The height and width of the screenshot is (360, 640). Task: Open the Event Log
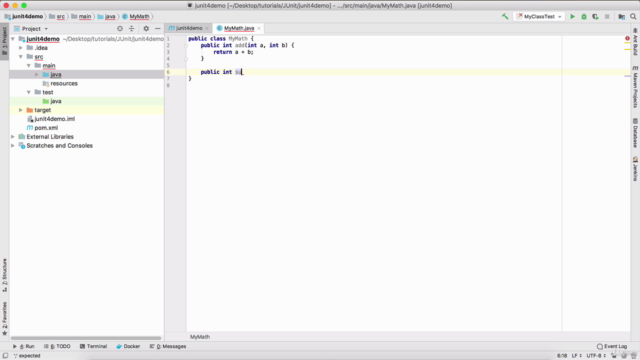[x=612, y=346]
